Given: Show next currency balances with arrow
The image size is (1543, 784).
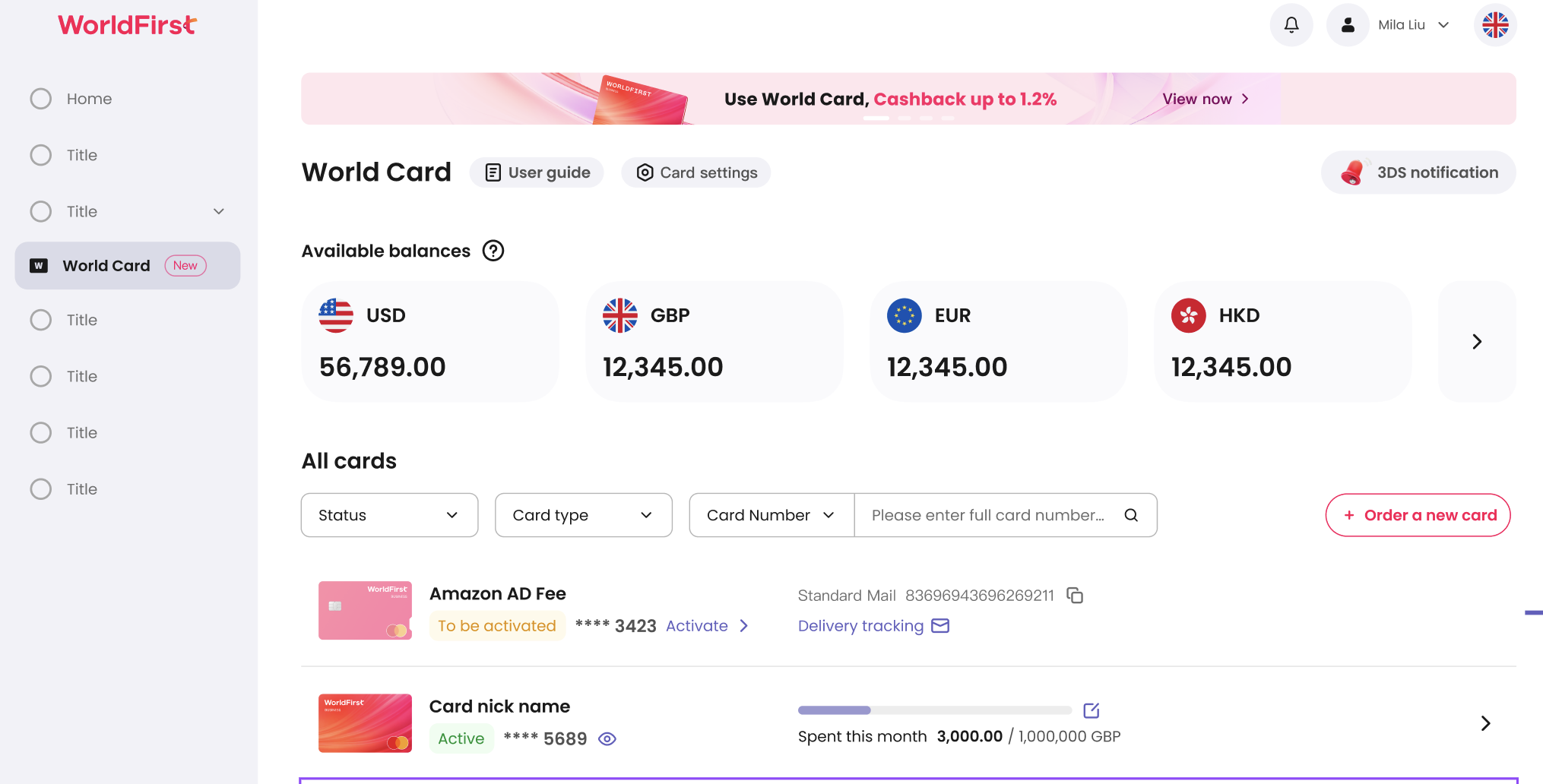Looking at the screenshot, I should pos(1476,342).
